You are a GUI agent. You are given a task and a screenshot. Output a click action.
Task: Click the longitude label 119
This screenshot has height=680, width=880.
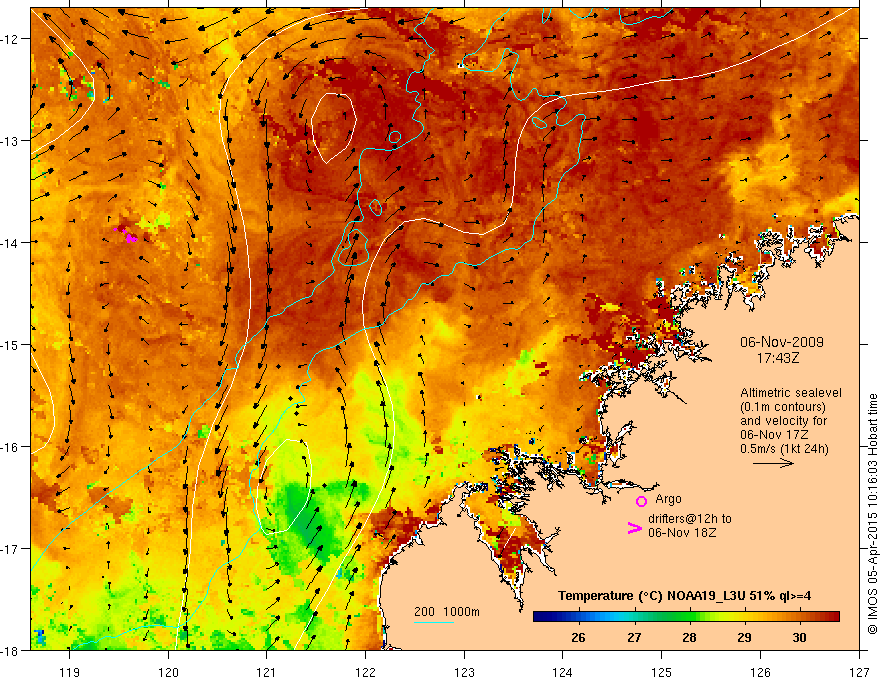70,672
